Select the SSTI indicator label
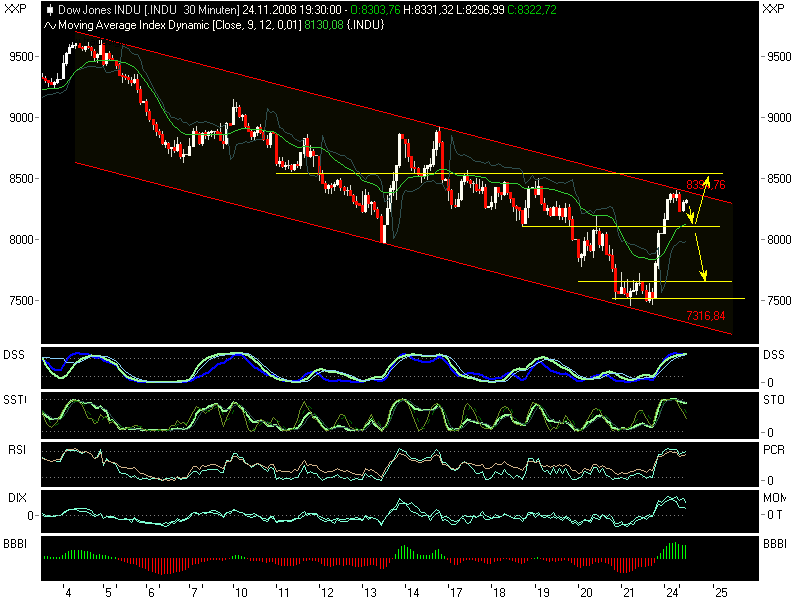This screenshot has width=800, height=600. (15, 399)
